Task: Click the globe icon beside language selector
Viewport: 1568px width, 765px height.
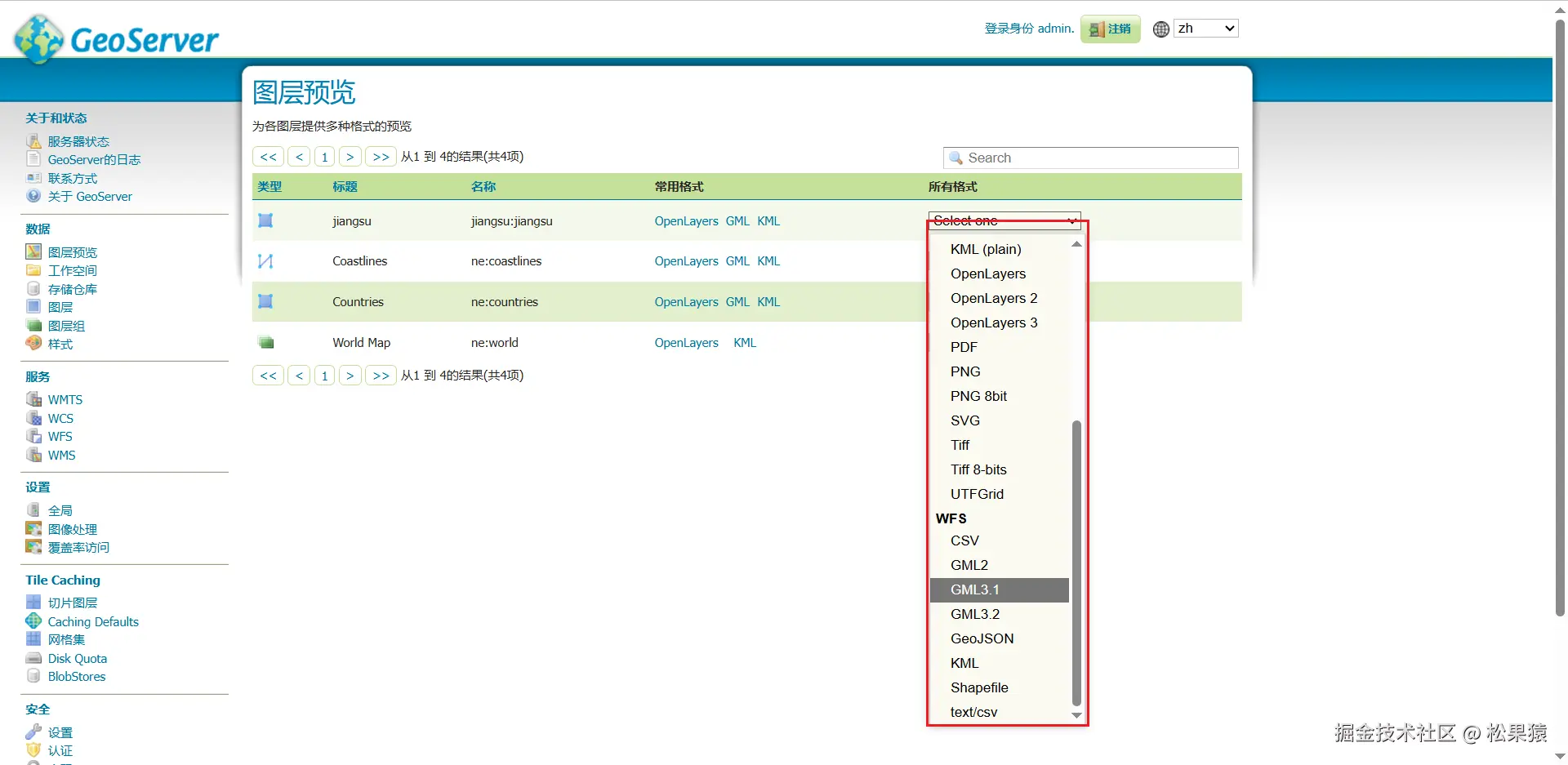Action: click(1161, 29)
